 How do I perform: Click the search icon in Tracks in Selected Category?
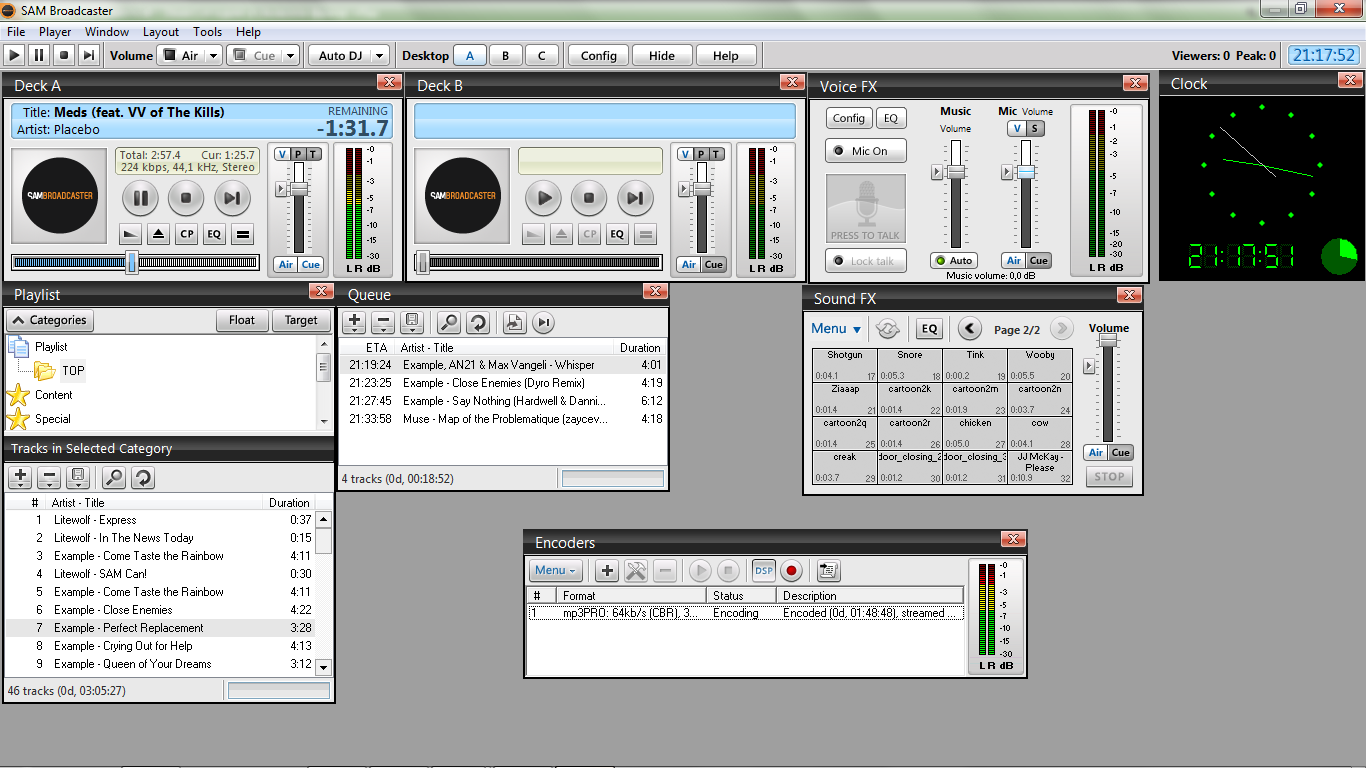click(x=115, y=477)
